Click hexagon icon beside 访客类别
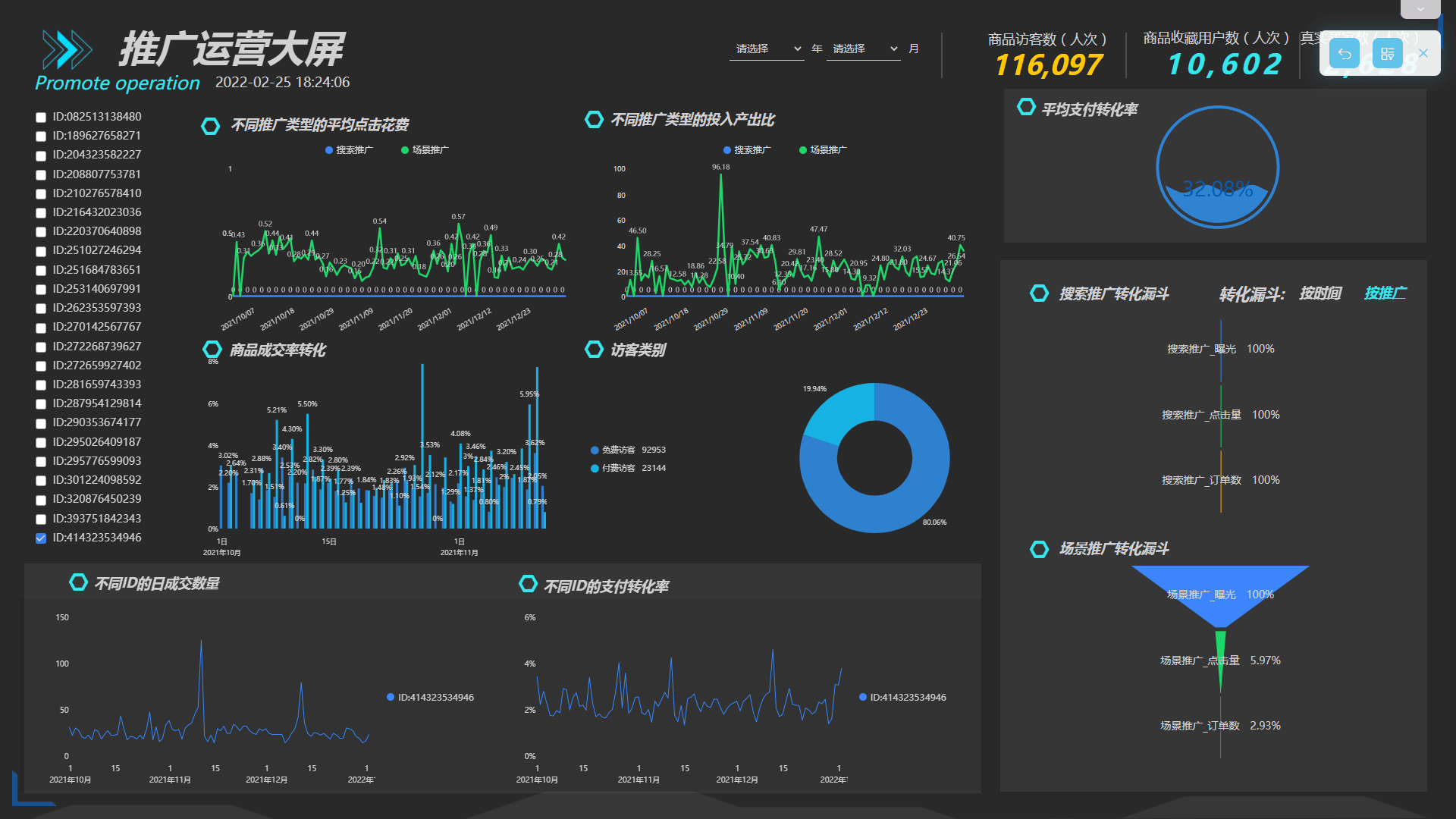This screenshot has width=1456, height=819. (594, 350)
